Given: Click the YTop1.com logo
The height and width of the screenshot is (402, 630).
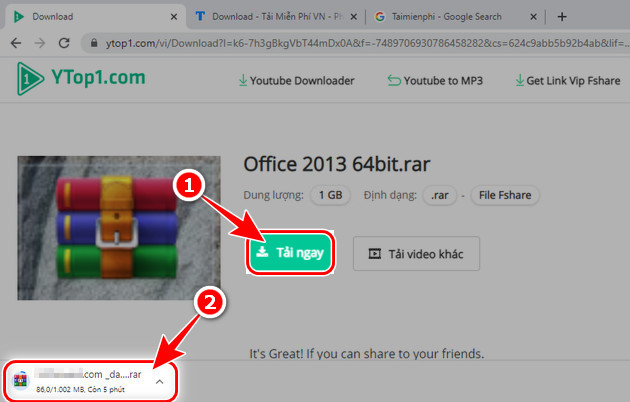Looking at the screenshot, I should point(81,78).
